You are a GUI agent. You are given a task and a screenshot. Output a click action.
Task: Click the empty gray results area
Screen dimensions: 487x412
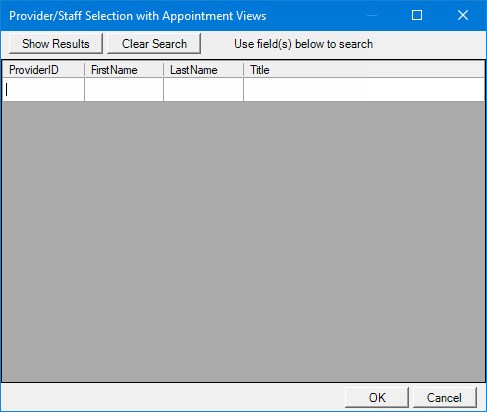tap(243, 242)
